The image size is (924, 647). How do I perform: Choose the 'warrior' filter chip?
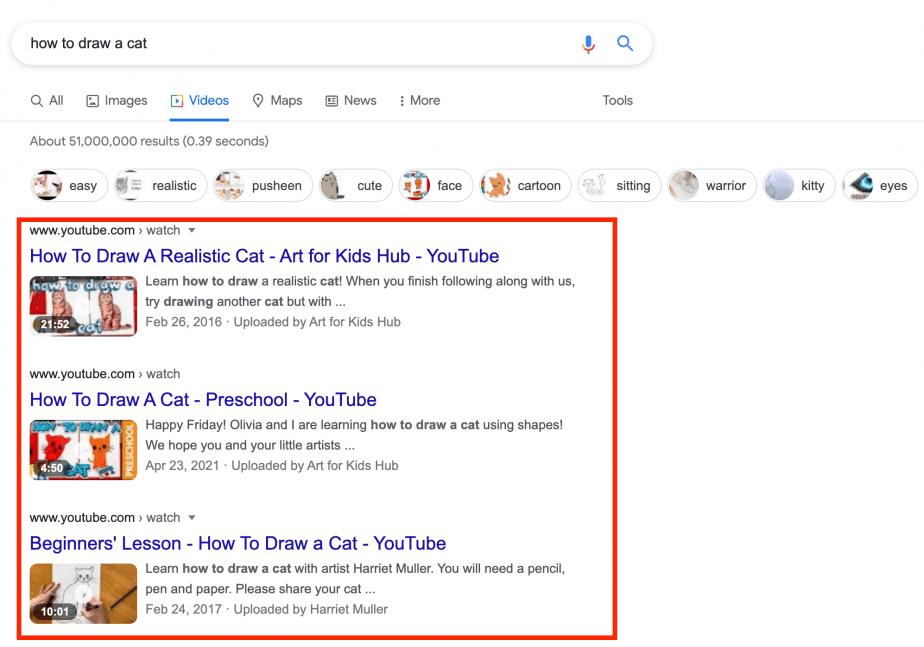point(712,186)
